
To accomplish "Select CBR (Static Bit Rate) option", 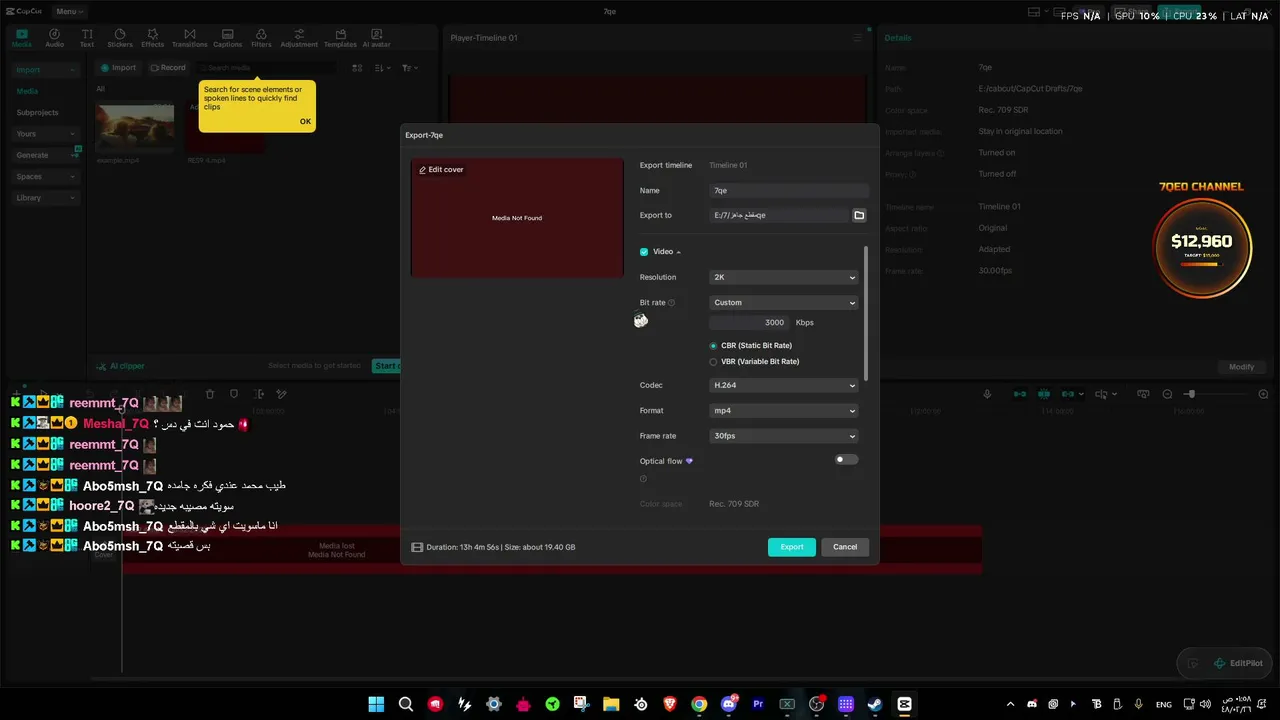I will click(x=713, y=345).
